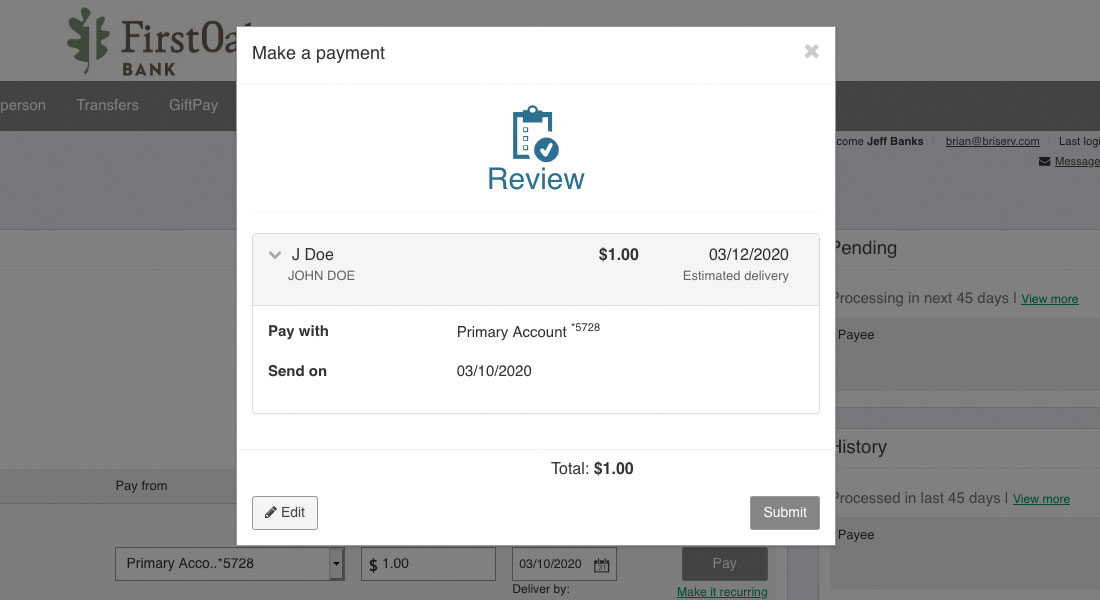Click the Edit button with pencil
The height and width of the screenshot is (600, 1100).
(x=285, y=512)
